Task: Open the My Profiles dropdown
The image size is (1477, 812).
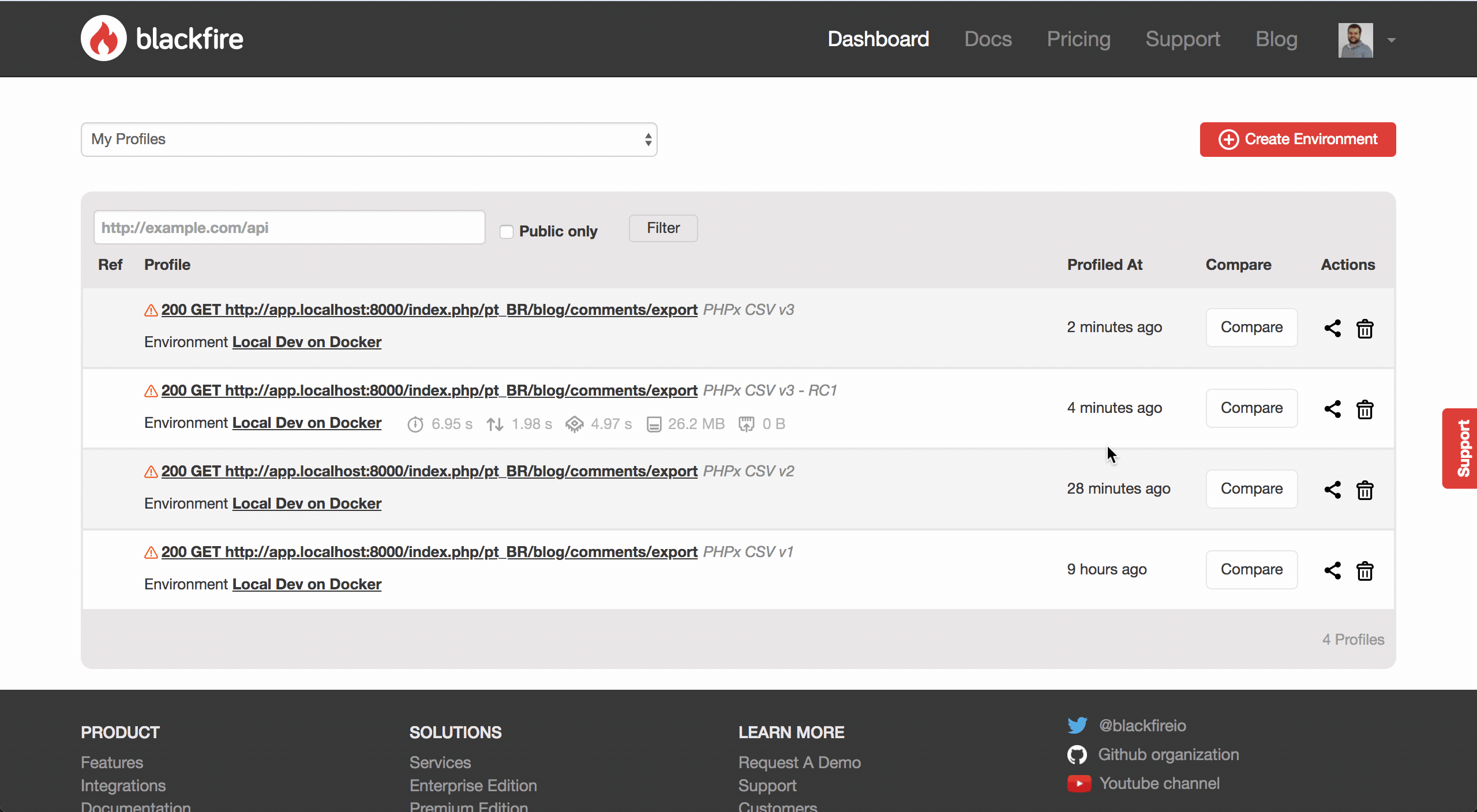Action: [x=369, y=140]
